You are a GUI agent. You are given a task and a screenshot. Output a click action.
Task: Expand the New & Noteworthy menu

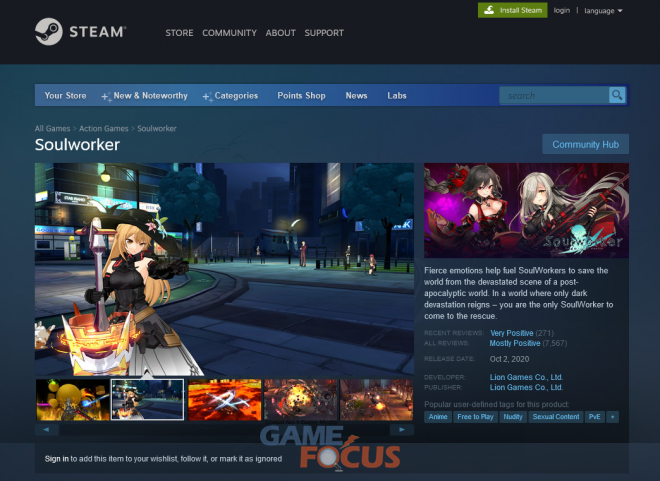tap(144, 96)
